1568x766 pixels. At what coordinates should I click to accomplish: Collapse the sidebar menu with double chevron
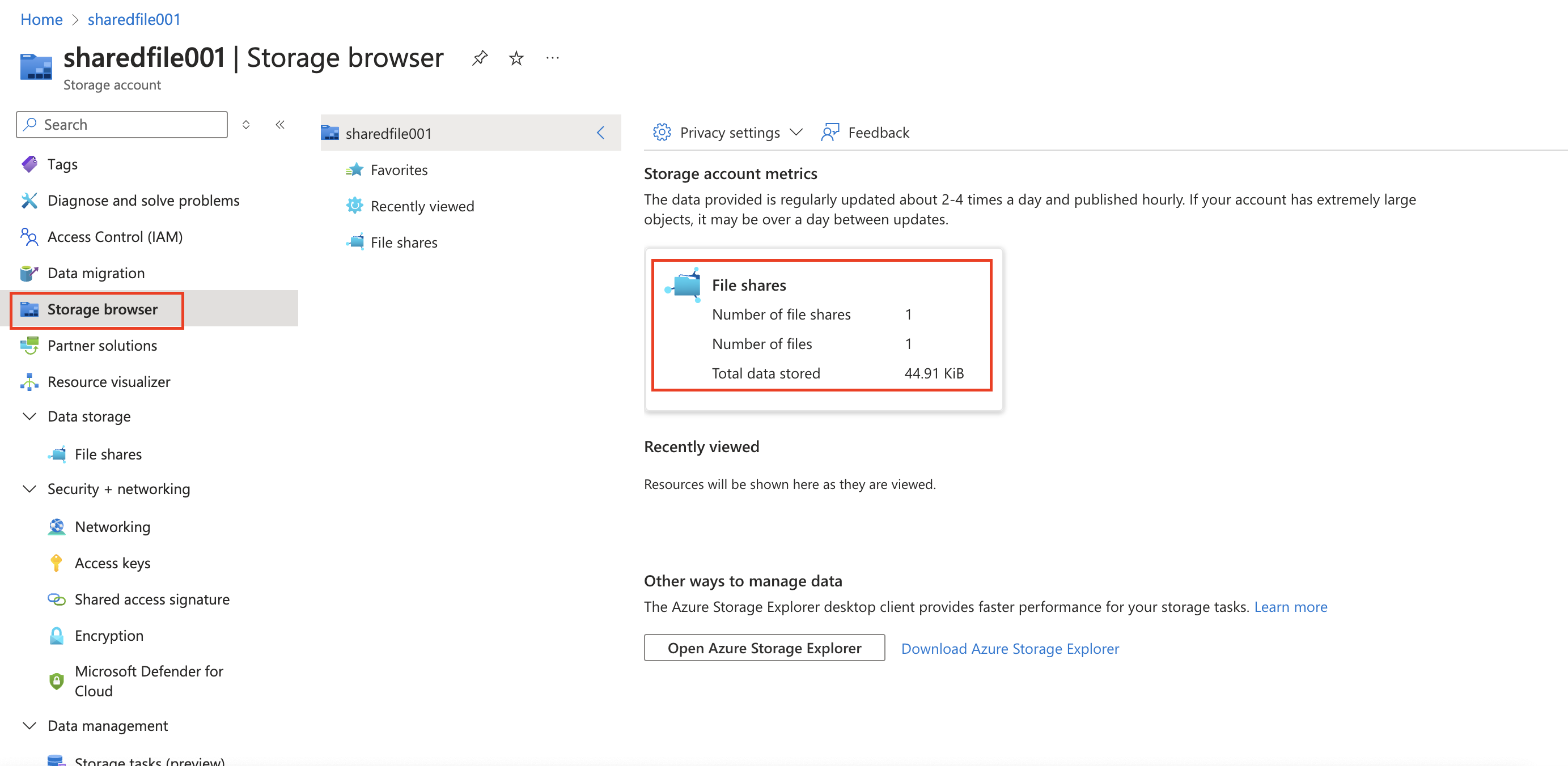[x=280, y=125]
